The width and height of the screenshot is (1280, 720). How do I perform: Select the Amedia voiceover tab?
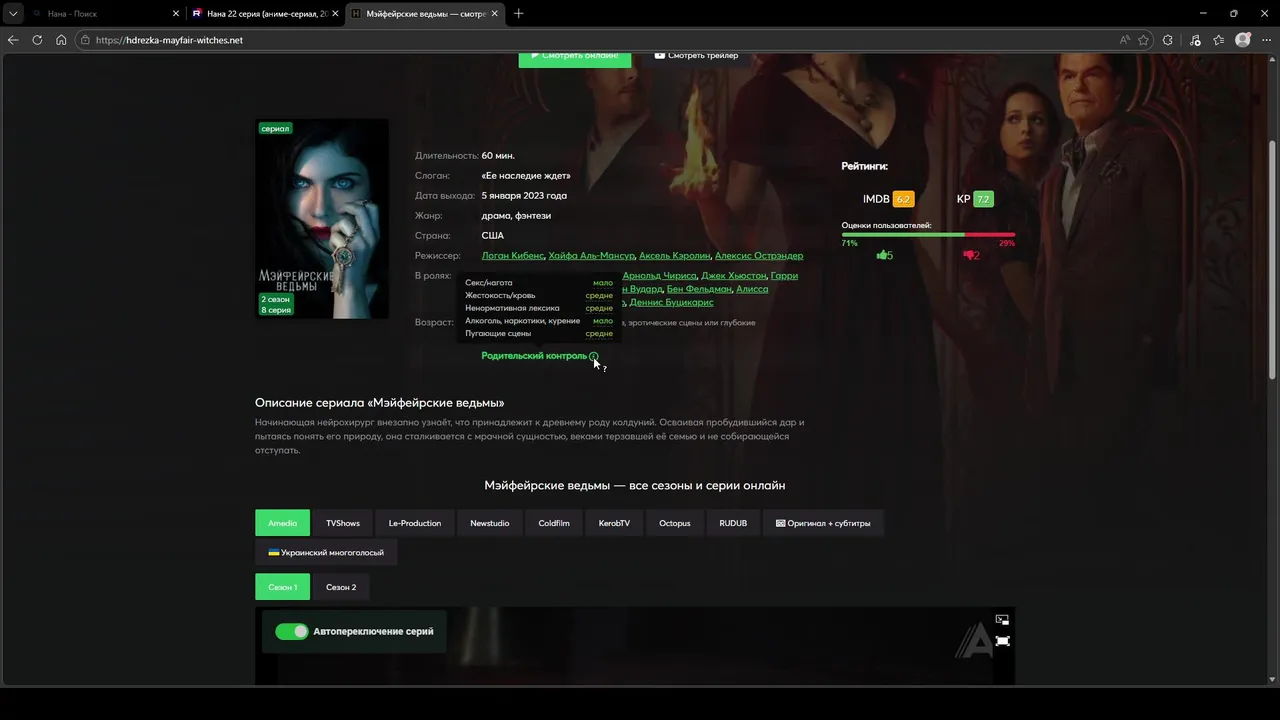pyautogui.click(x=282, y=523)
